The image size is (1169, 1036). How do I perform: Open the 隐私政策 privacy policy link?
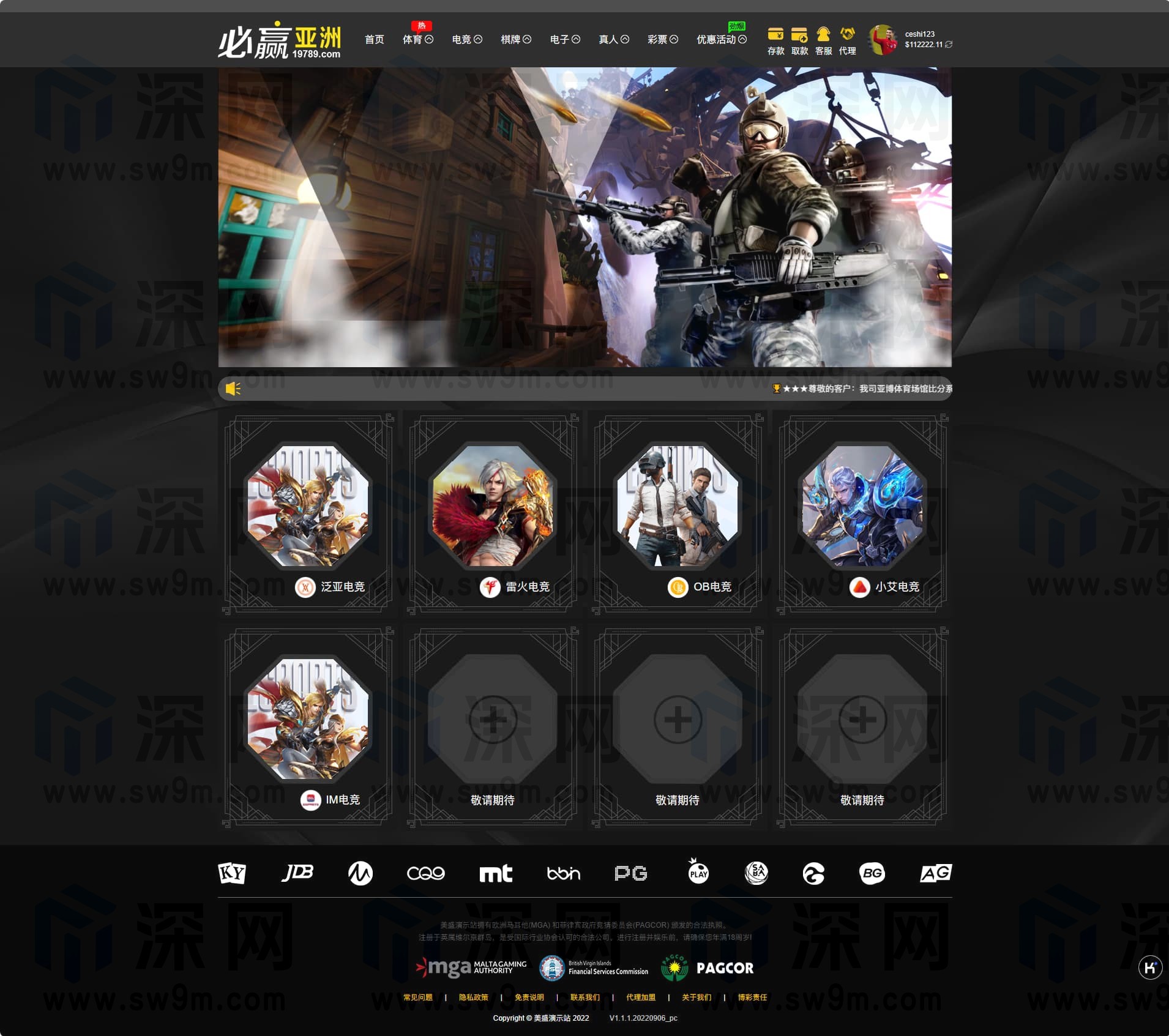pos(474,997)
